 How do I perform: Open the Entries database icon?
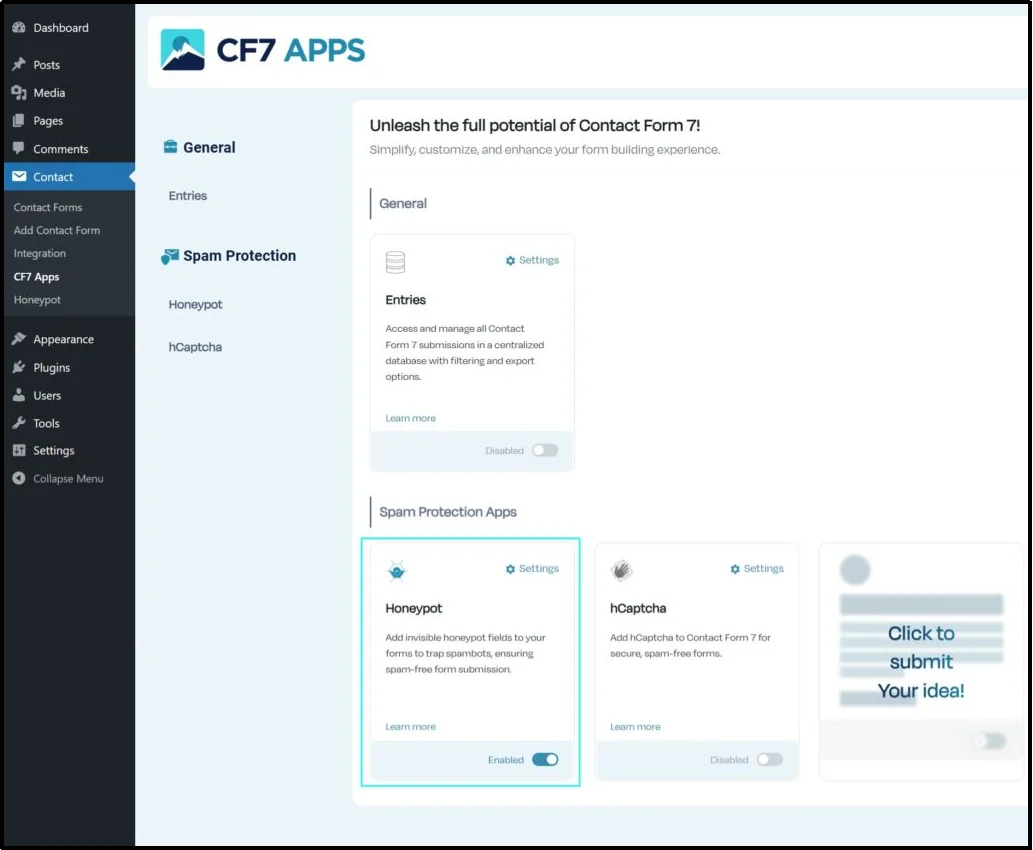(396, 261)
